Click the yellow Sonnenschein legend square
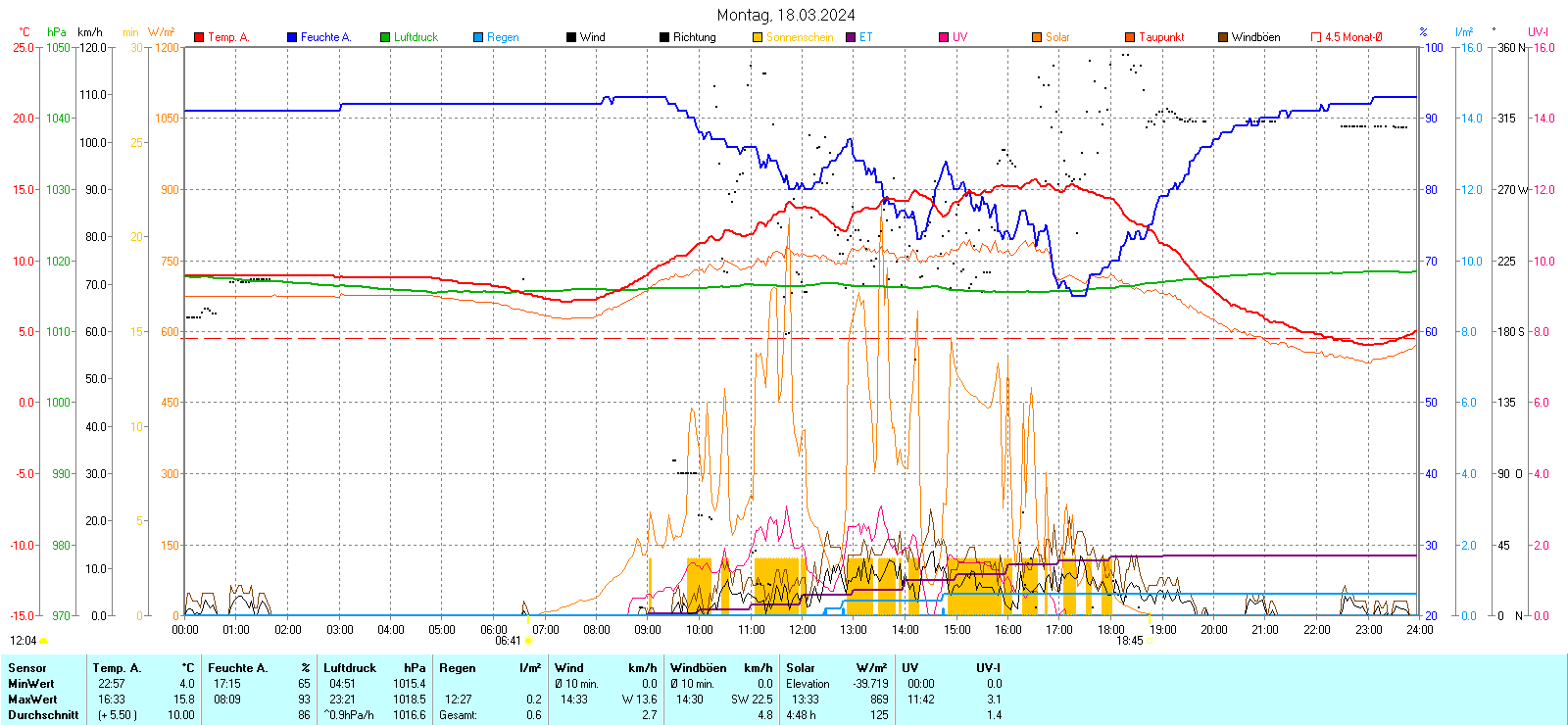 758,37
